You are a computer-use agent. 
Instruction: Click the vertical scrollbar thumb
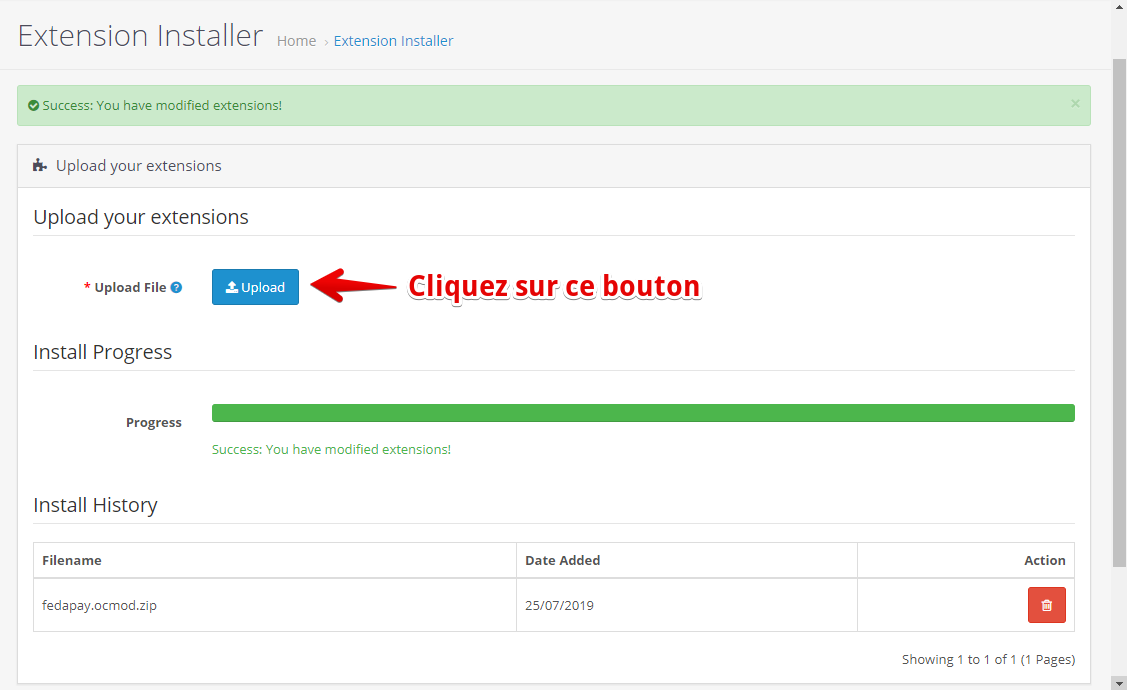pyautogui.click(x=1119, y=313)
